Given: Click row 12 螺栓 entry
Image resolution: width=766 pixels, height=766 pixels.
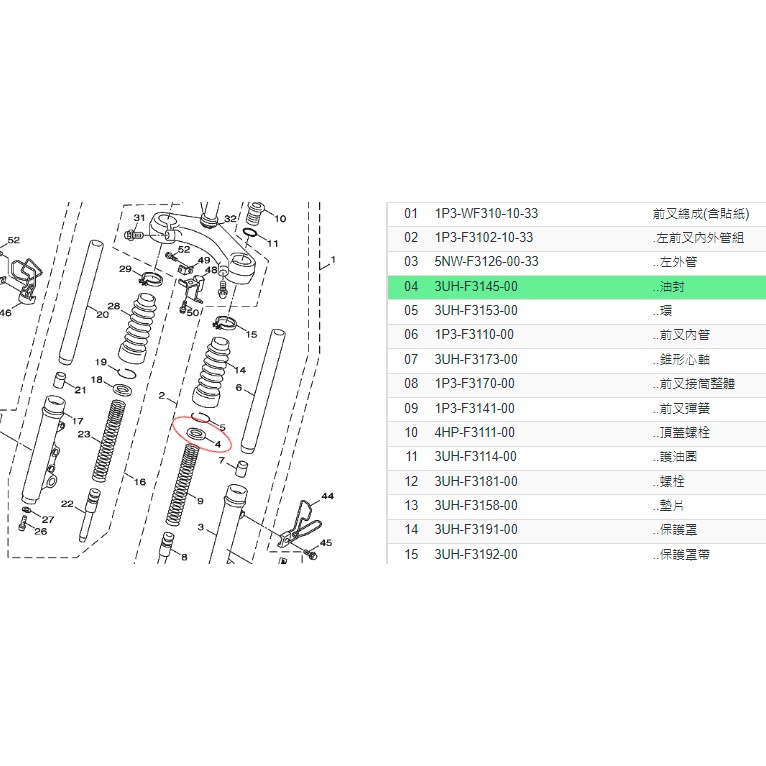Looking at the screenshot, I should tap(576, 481).
